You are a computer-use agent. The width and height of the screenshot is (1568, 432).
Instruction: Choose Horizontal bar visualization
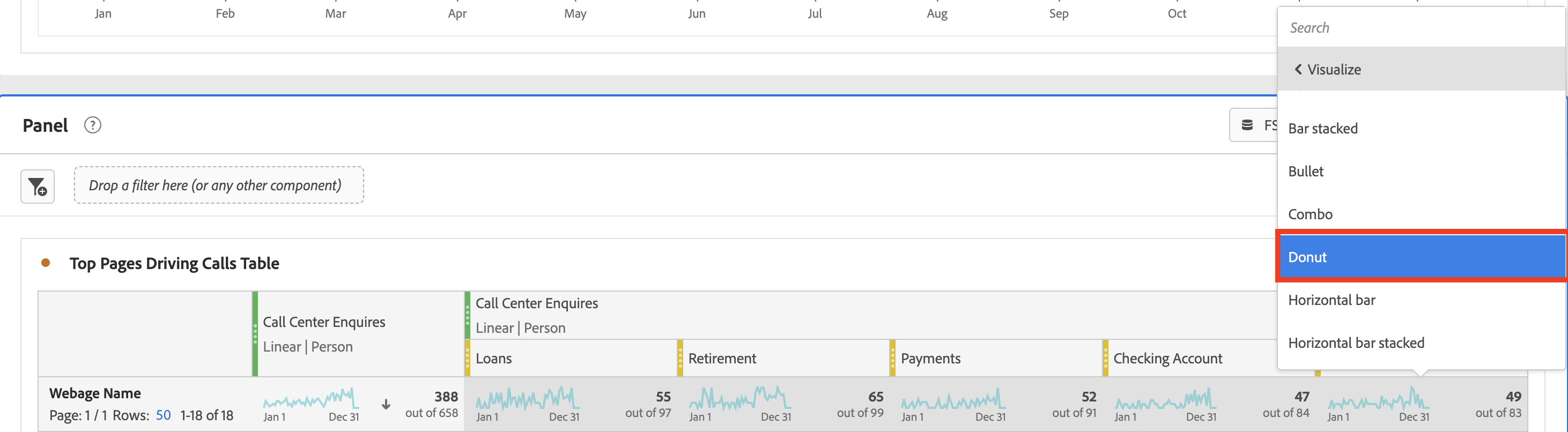[x=1421, y=300]
